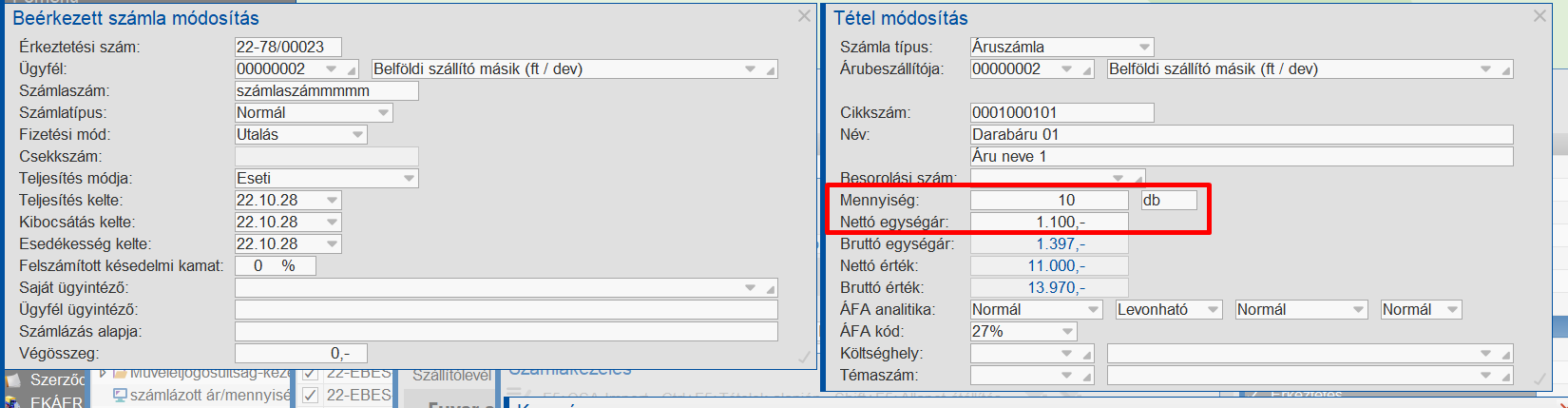Close the Tétel módosítás dialog
Image resolution: width=1568 pixels, height=408 pixels.
tap(1539, 16)
